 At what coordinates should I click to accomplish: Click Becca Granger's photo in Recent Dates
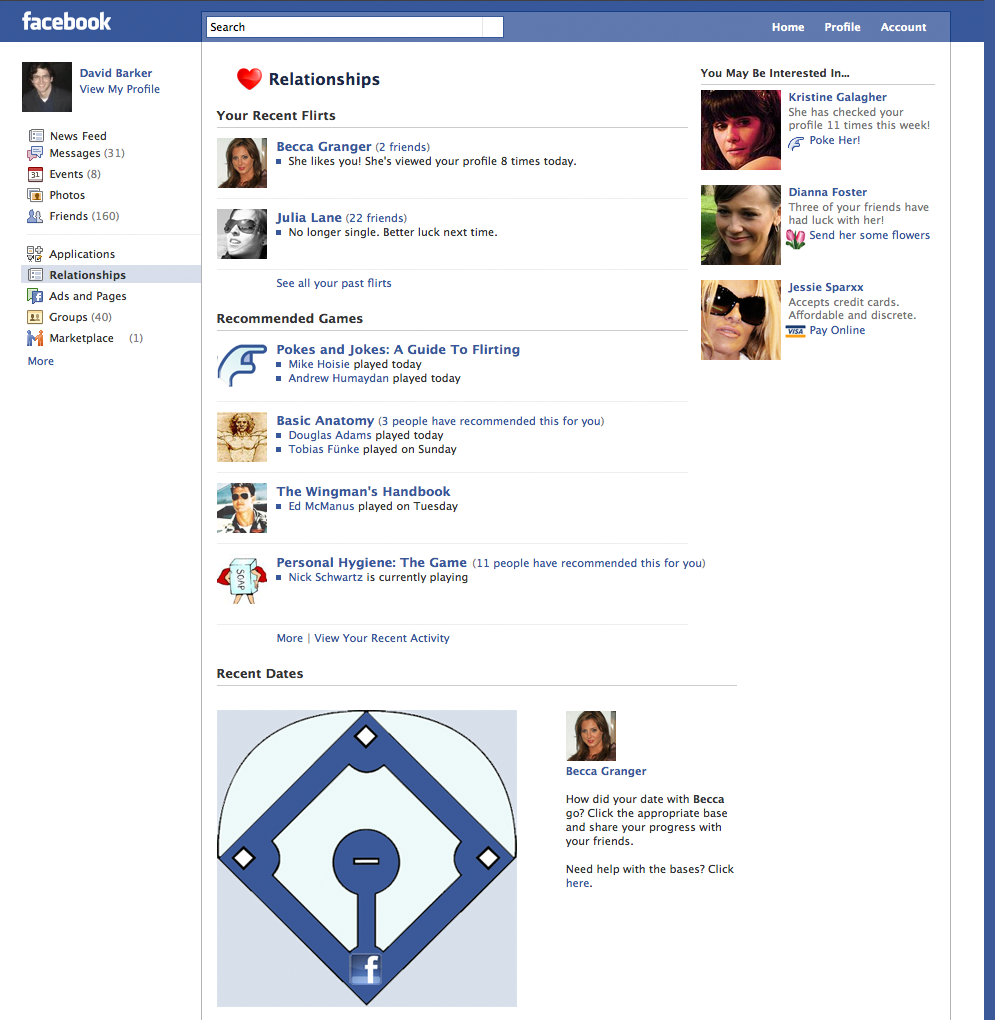click(591, 736)
